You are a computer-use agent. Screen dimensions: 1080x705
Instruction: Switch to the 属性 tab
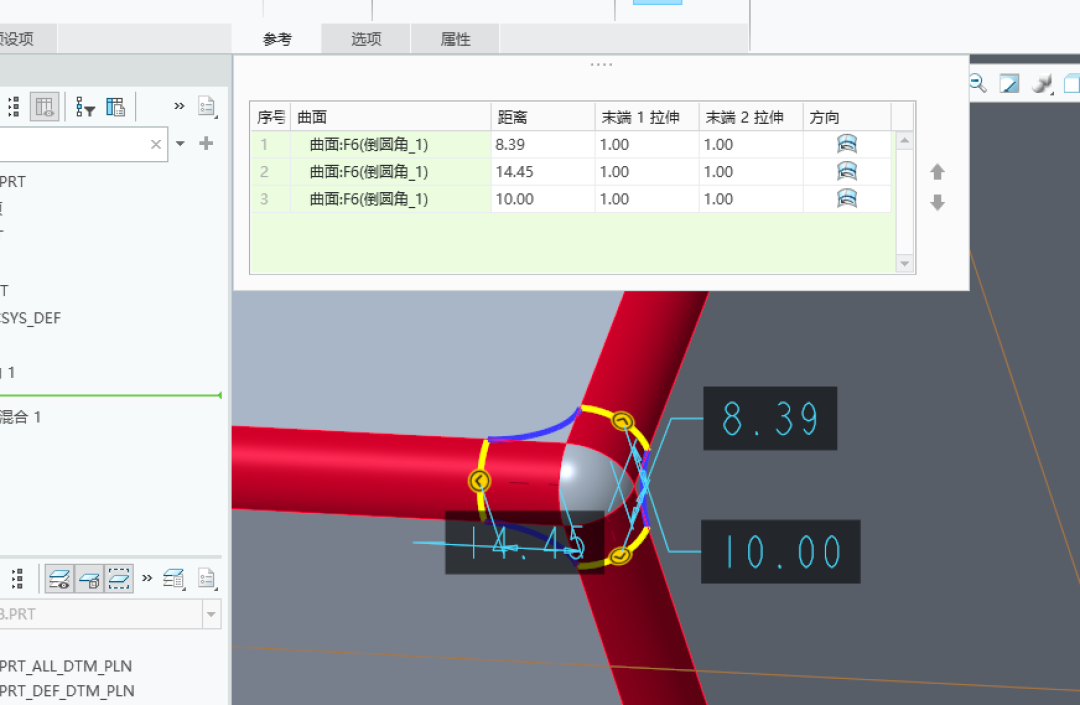(x=455, y=39)
